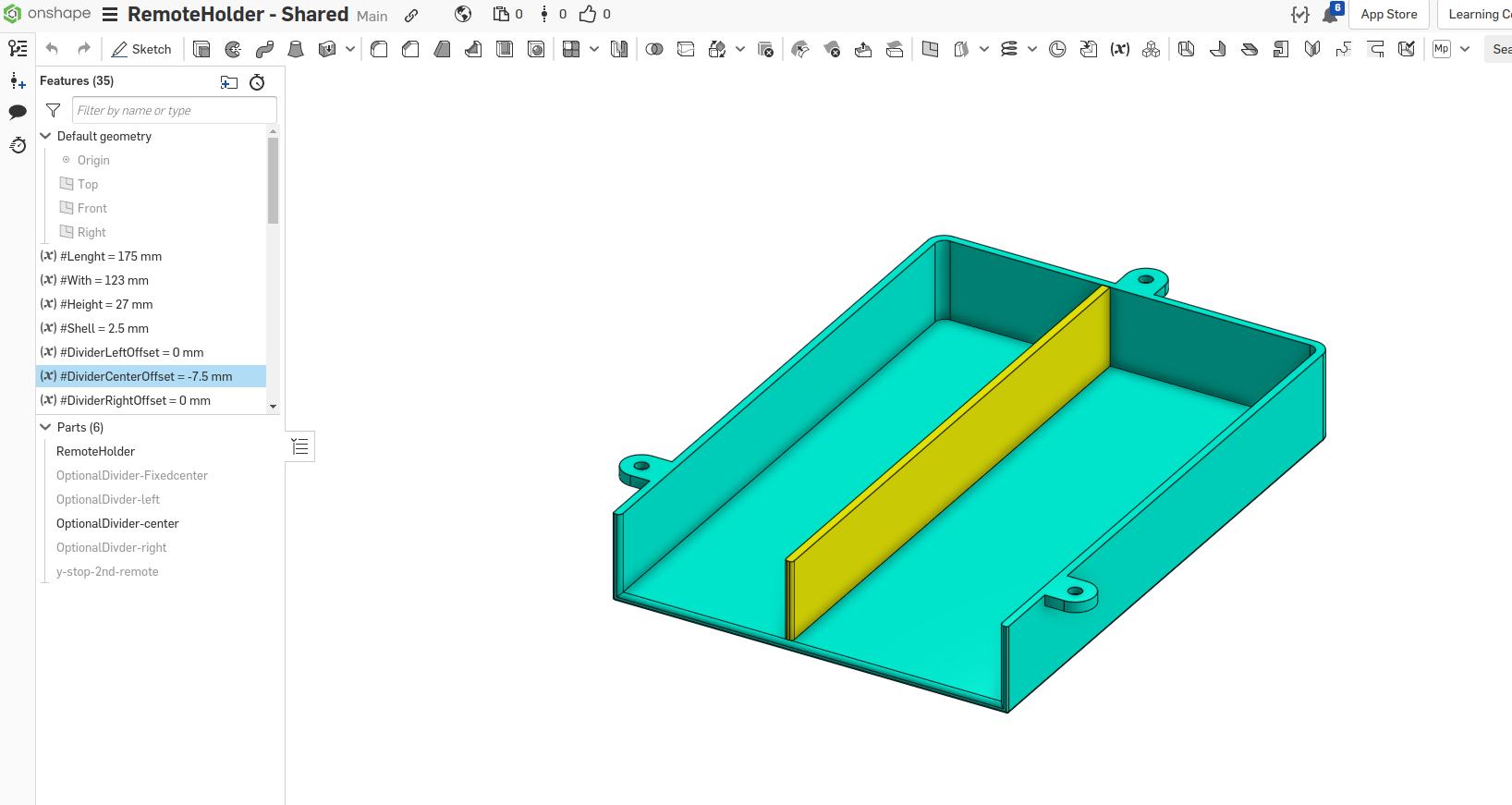Click the add folder icon in Features header
The image size is (1512, 805).
(229, 82)
